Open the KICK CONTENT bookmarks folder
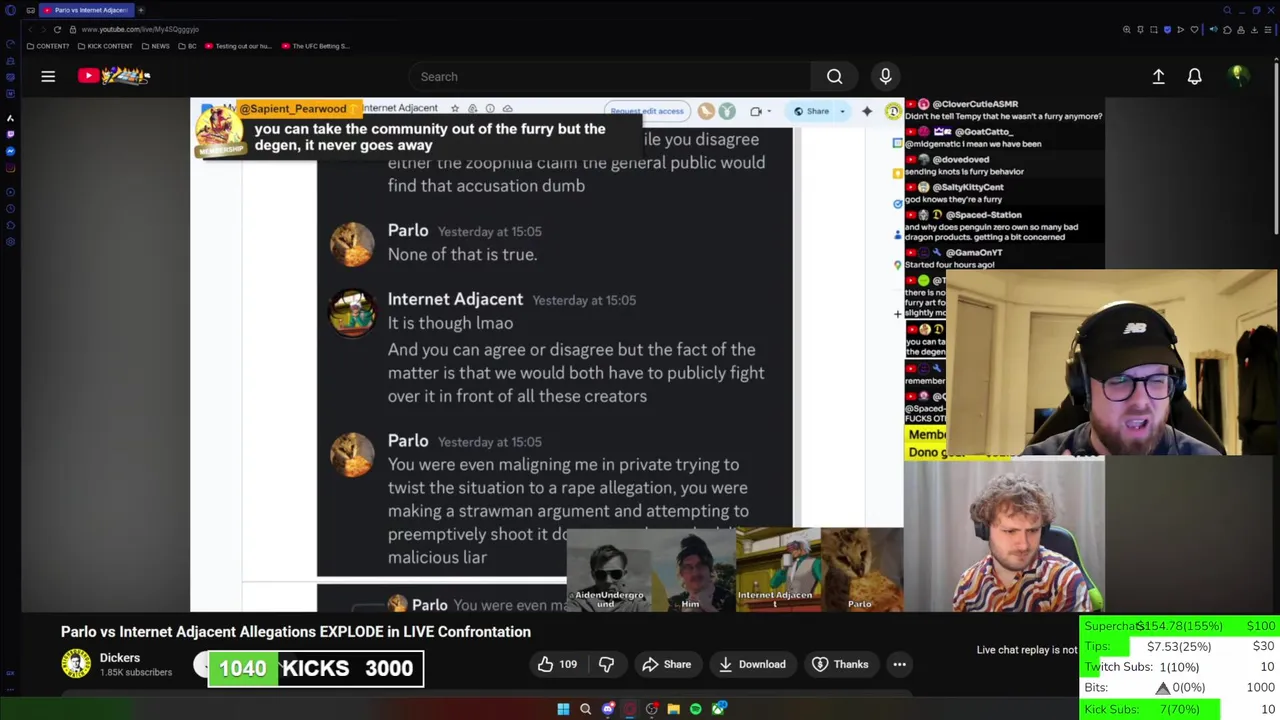This screenshot has height=720, width=1280. (x=104, y=46)
